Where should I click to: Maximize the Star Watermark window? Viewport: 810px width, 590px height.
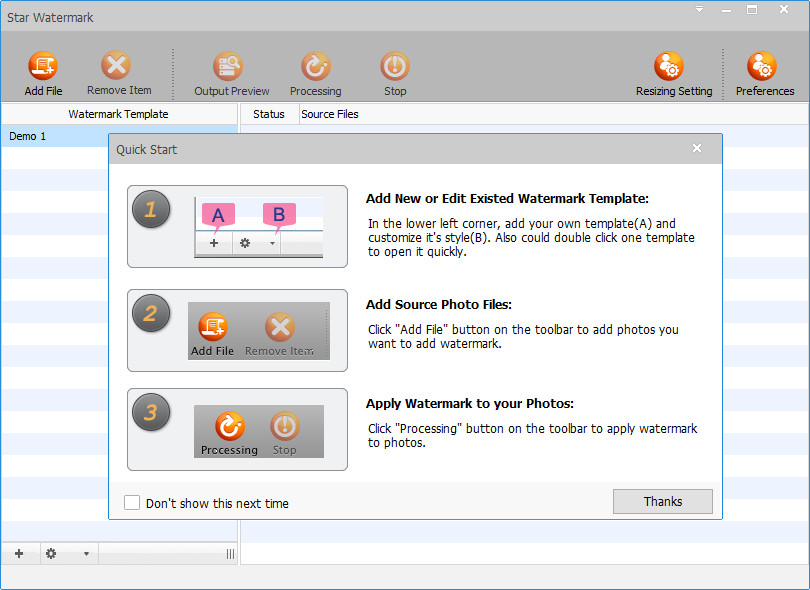pos(752,10)
